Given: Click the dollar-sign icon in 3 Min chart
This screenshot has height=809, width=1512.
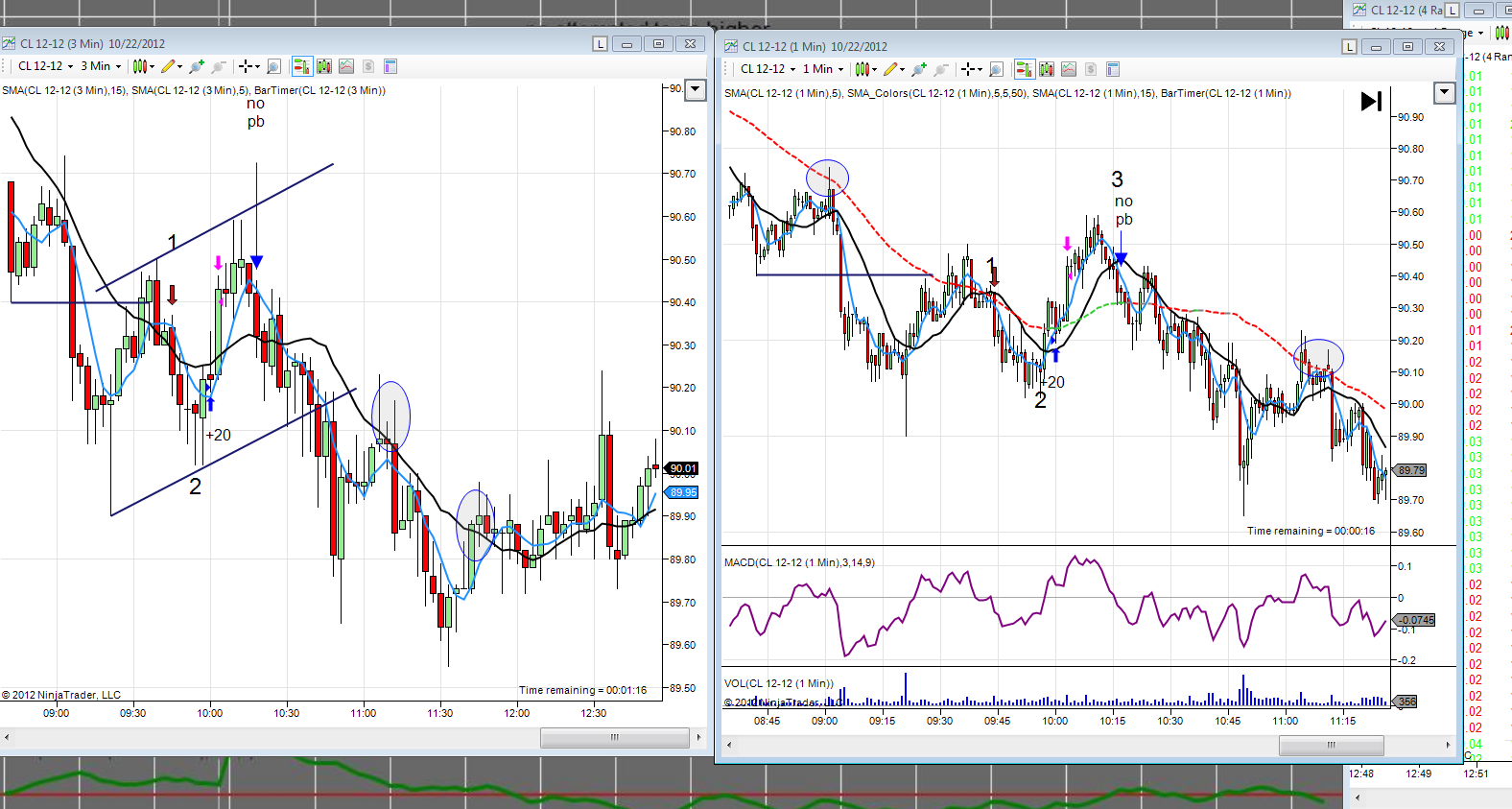Looking at the screenshot, I should point(368,66).
